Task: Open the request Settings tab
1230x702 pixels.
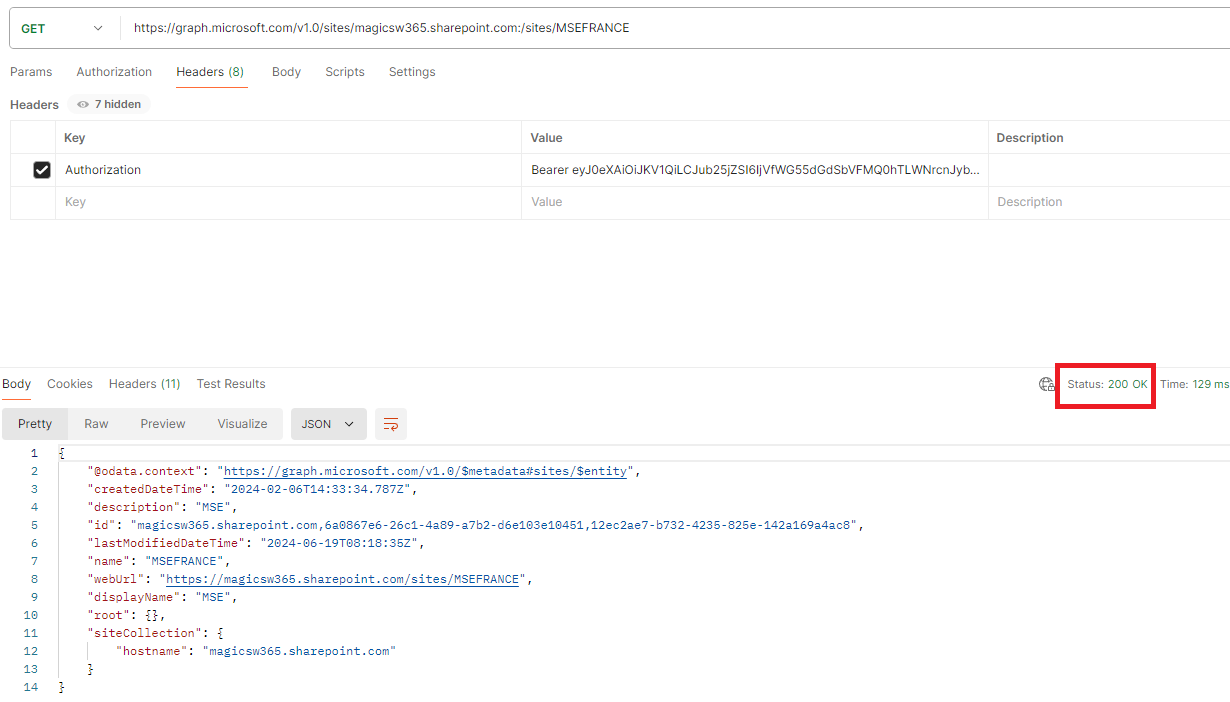Action: click(x=411, y=71)
